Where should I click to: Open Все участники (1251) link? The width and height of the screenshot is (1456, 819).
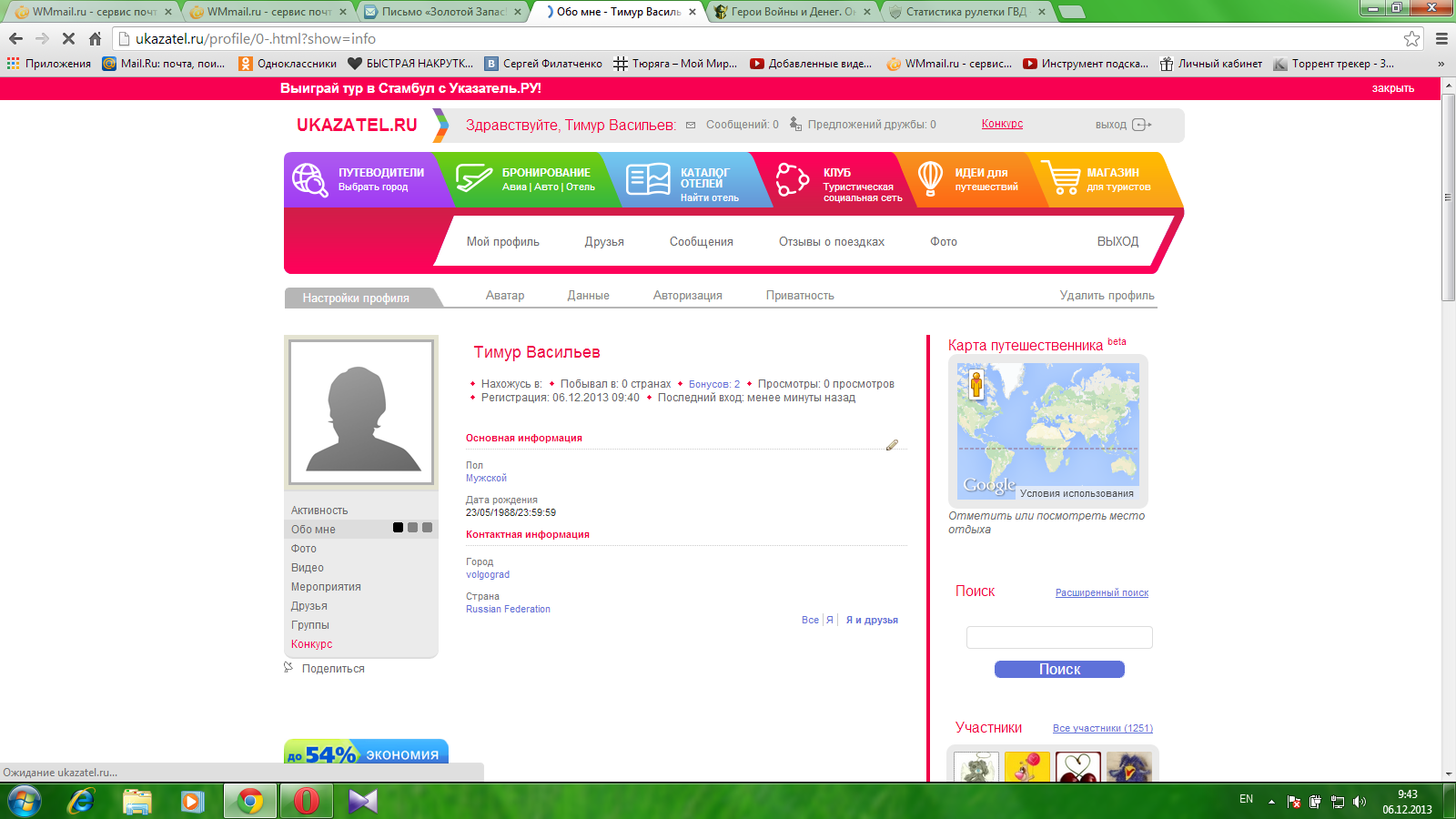pyautogui.click(x=1103, y=728)
